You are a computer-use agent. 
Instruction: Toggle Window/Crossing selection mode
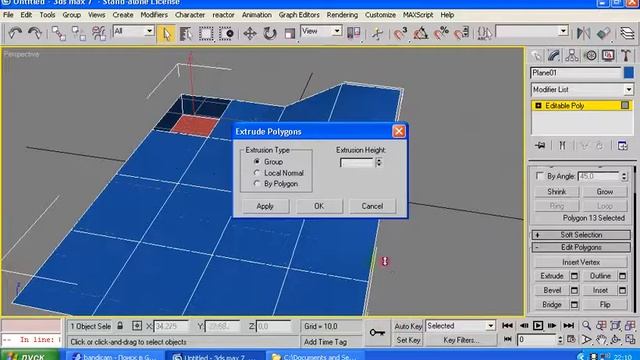(226, 33)
